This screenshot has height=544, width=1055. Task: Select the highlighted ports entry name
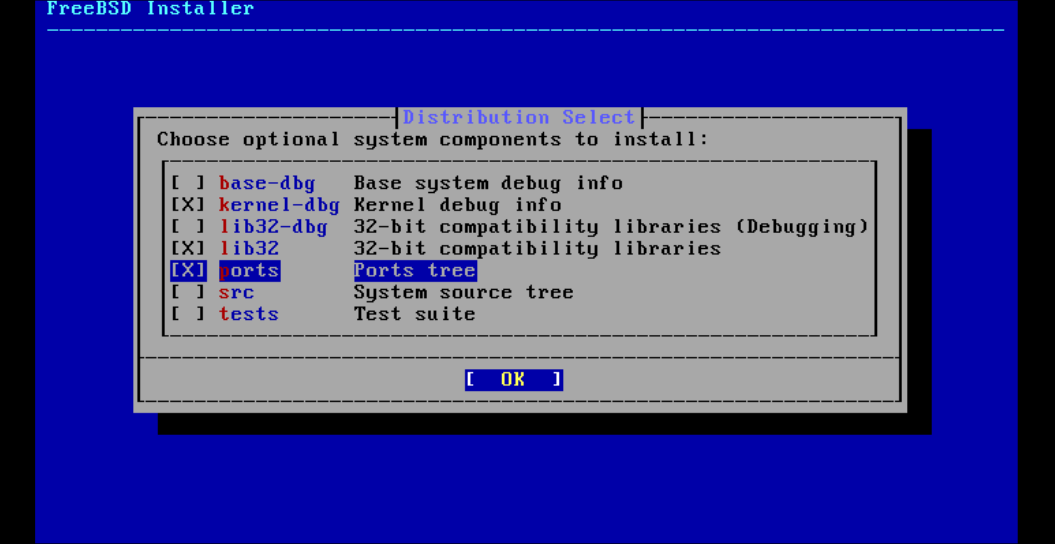(249, 270)
